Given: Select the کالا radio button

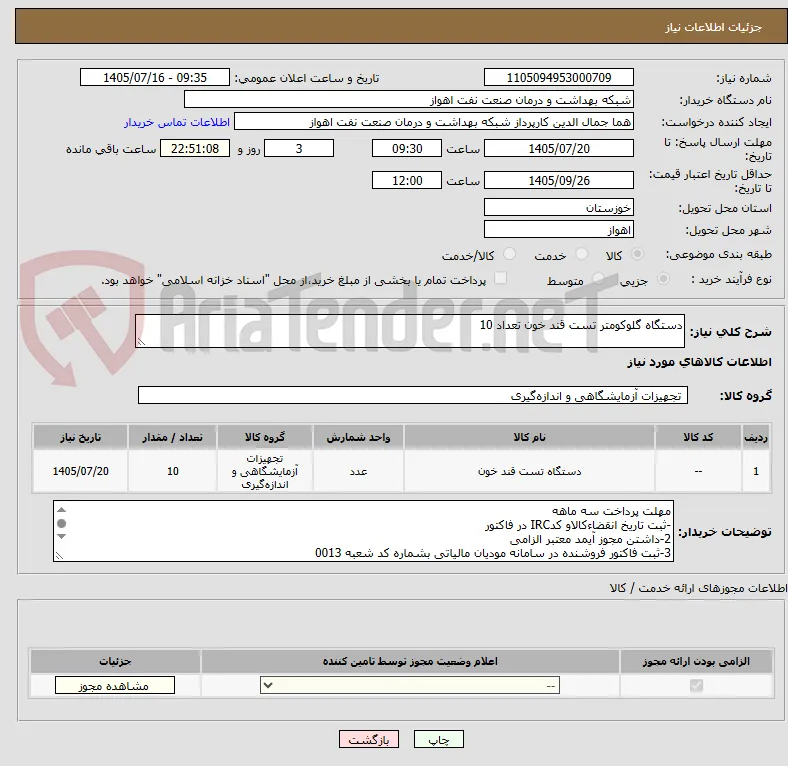Looking at the screenshot, I should pyautogui.click(x=637, y=254).
